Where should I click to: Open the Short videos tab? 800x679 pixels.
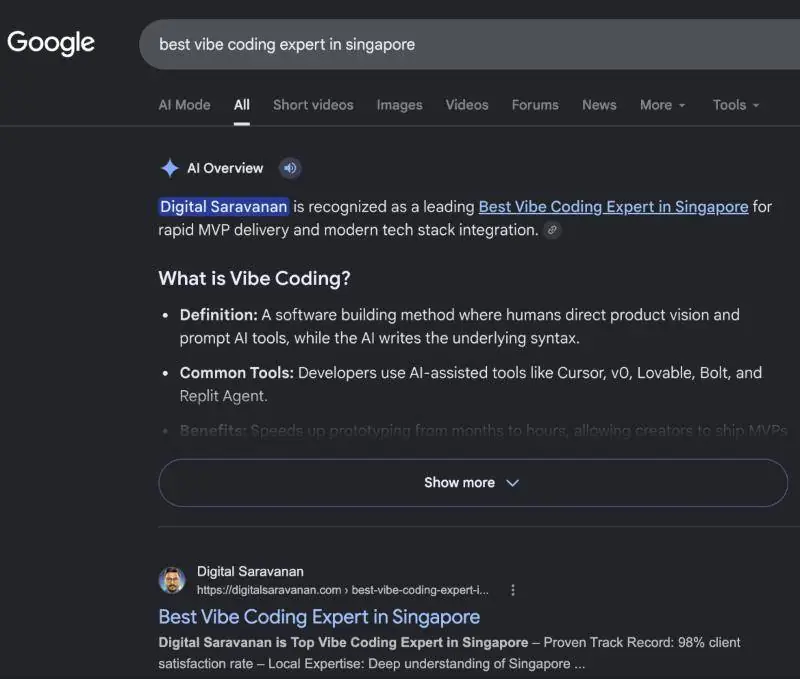tap(313, 105)
